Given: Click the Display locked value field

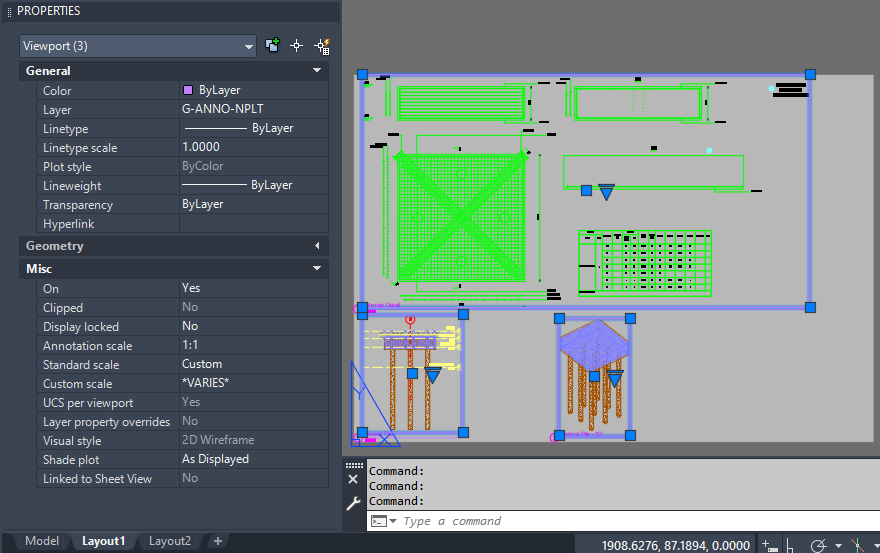Looking at the screenshot, I should [253, 327].
